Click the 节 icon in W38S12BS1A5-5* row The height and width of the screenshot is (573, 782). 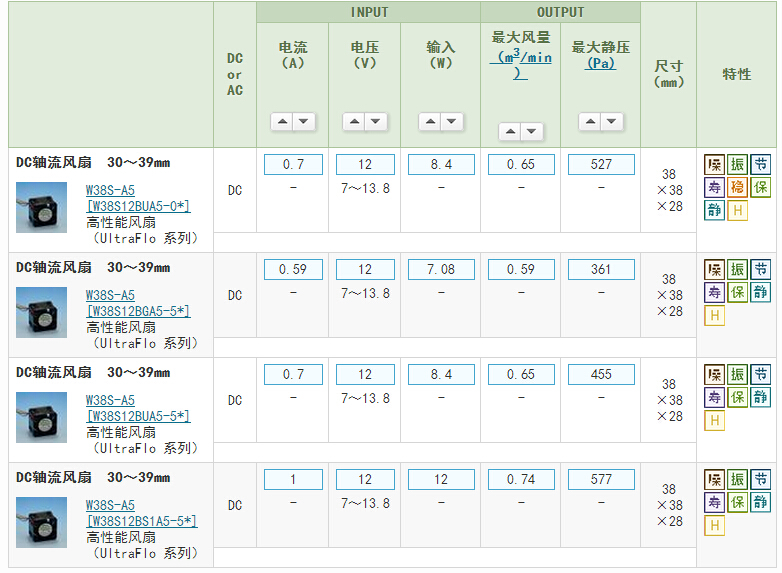(x=761, y=480)
